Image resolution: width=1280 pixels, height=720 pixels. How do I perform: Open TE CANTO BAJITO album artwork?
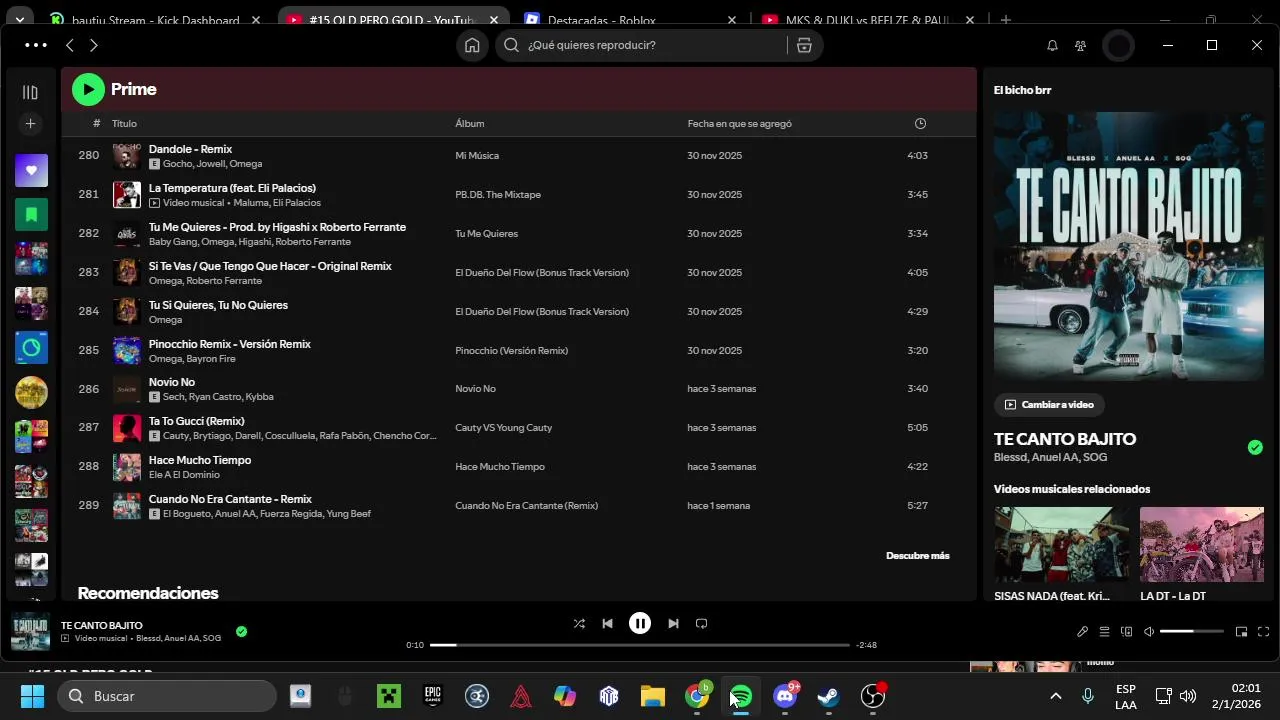[1128, 246]
